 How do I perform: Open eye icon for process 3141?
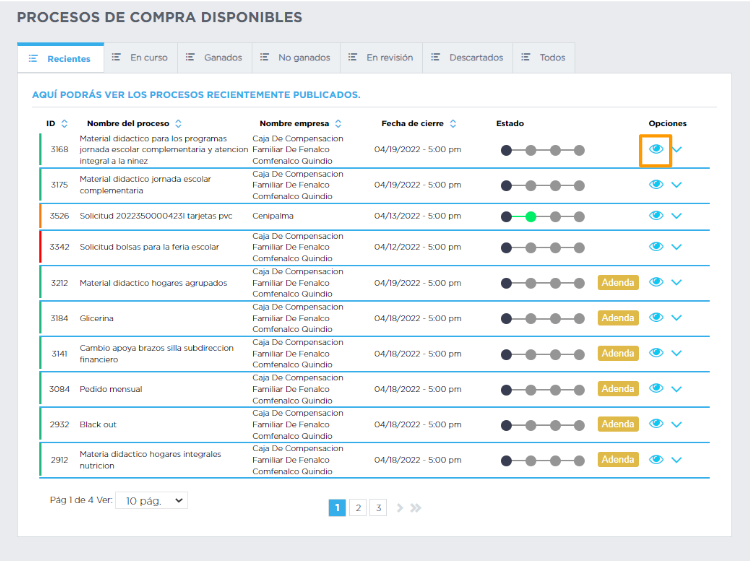656,353
